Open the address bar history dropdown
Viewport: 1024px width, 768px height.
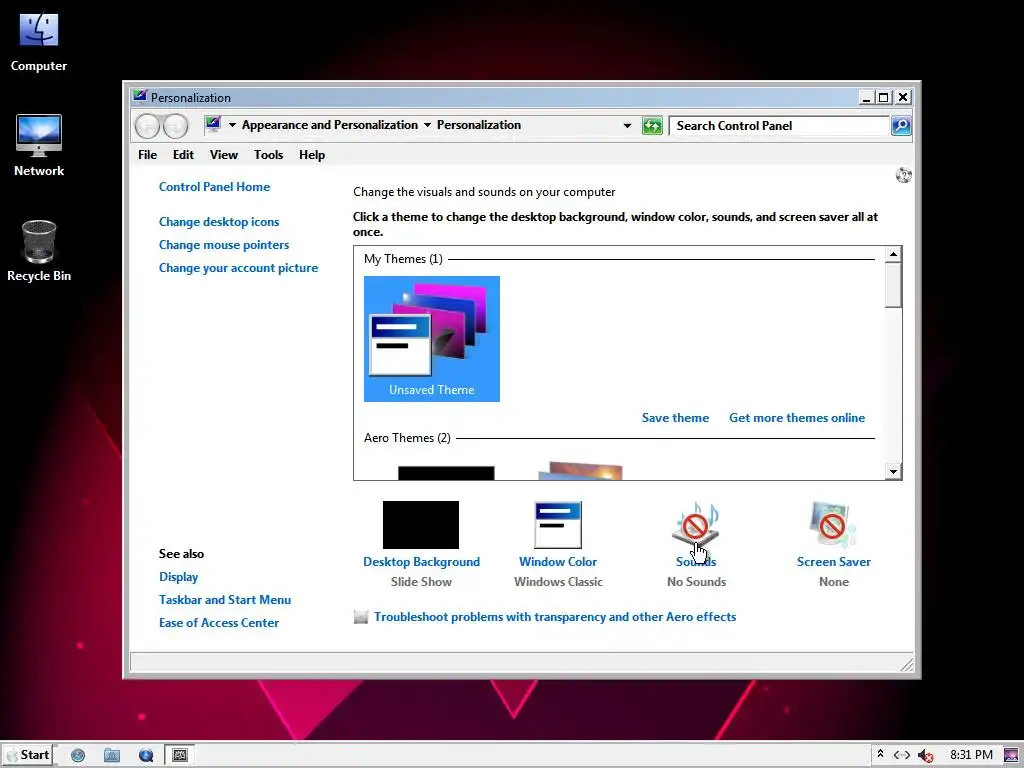pyautogui.click(x=627, y=125)
